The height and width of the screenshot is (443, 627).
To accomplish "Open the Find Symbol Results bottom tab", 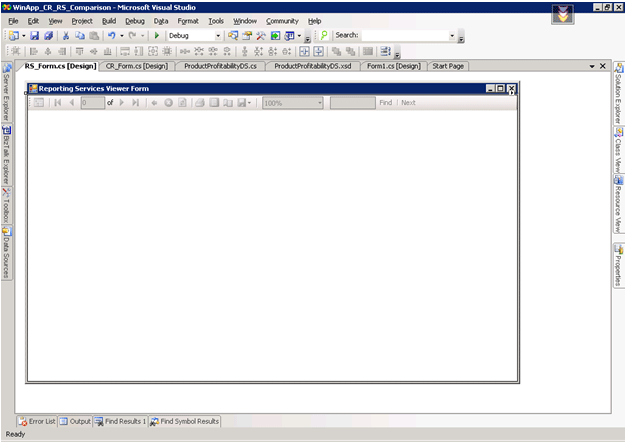I will coord(184,421).
